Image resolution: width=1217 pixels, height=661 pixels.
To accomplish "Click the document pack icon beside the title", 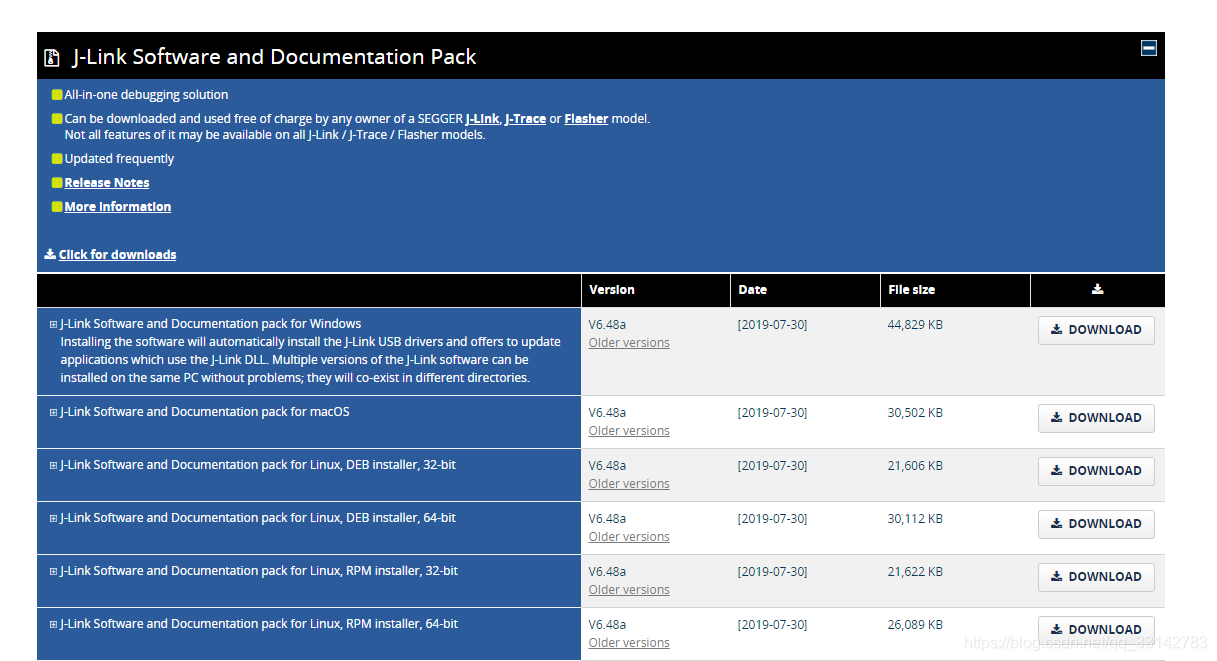I will click(52, 58).
